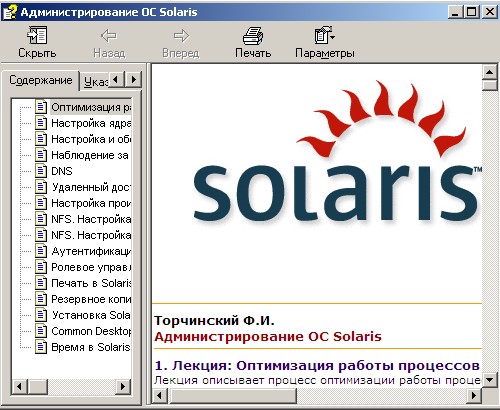Open the Параметры options icon
The image size is (500, 410).
324,35
